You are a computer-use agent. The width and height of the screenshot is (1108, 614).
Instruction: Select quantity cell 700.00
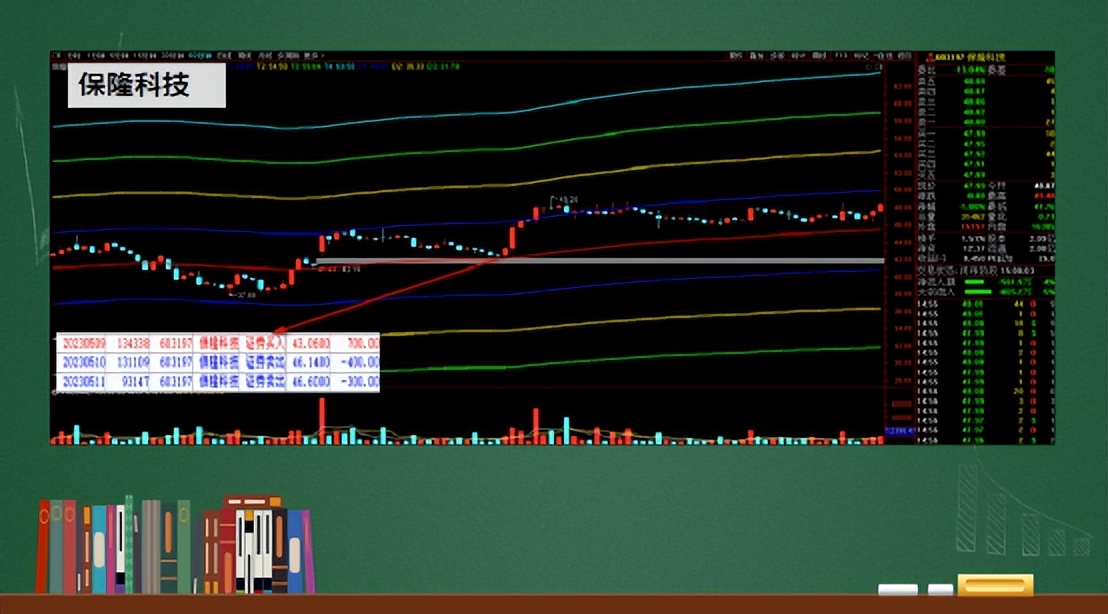click(x=363, y=343)
